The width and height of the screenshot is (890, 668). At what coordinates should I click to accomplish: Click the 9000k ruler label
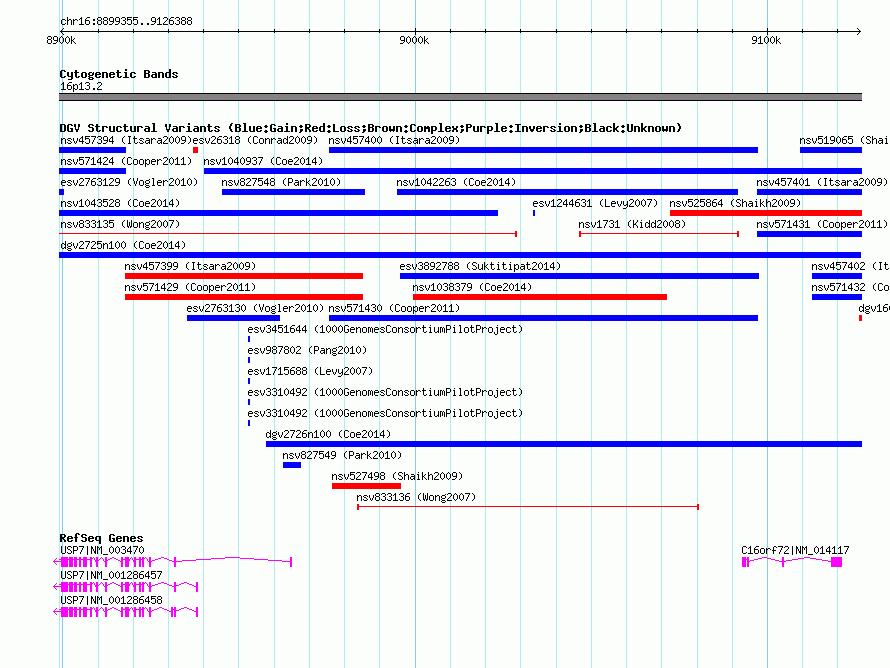pyautogui.click(x=414, y=40)
